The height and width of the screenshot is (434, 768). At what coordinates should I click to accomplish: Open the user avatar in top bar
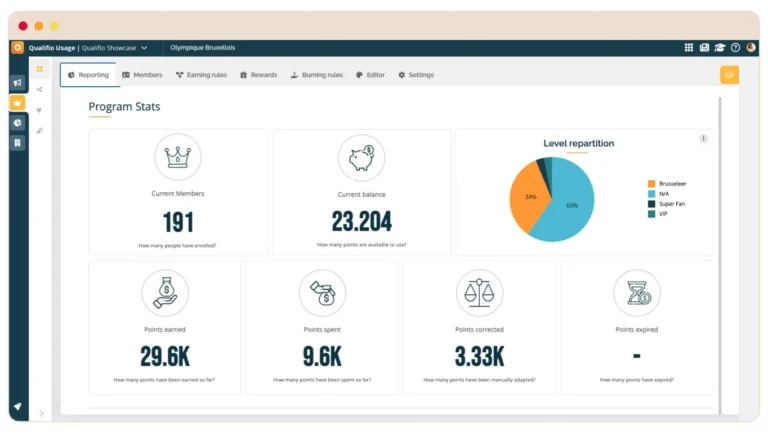point(751,48)
